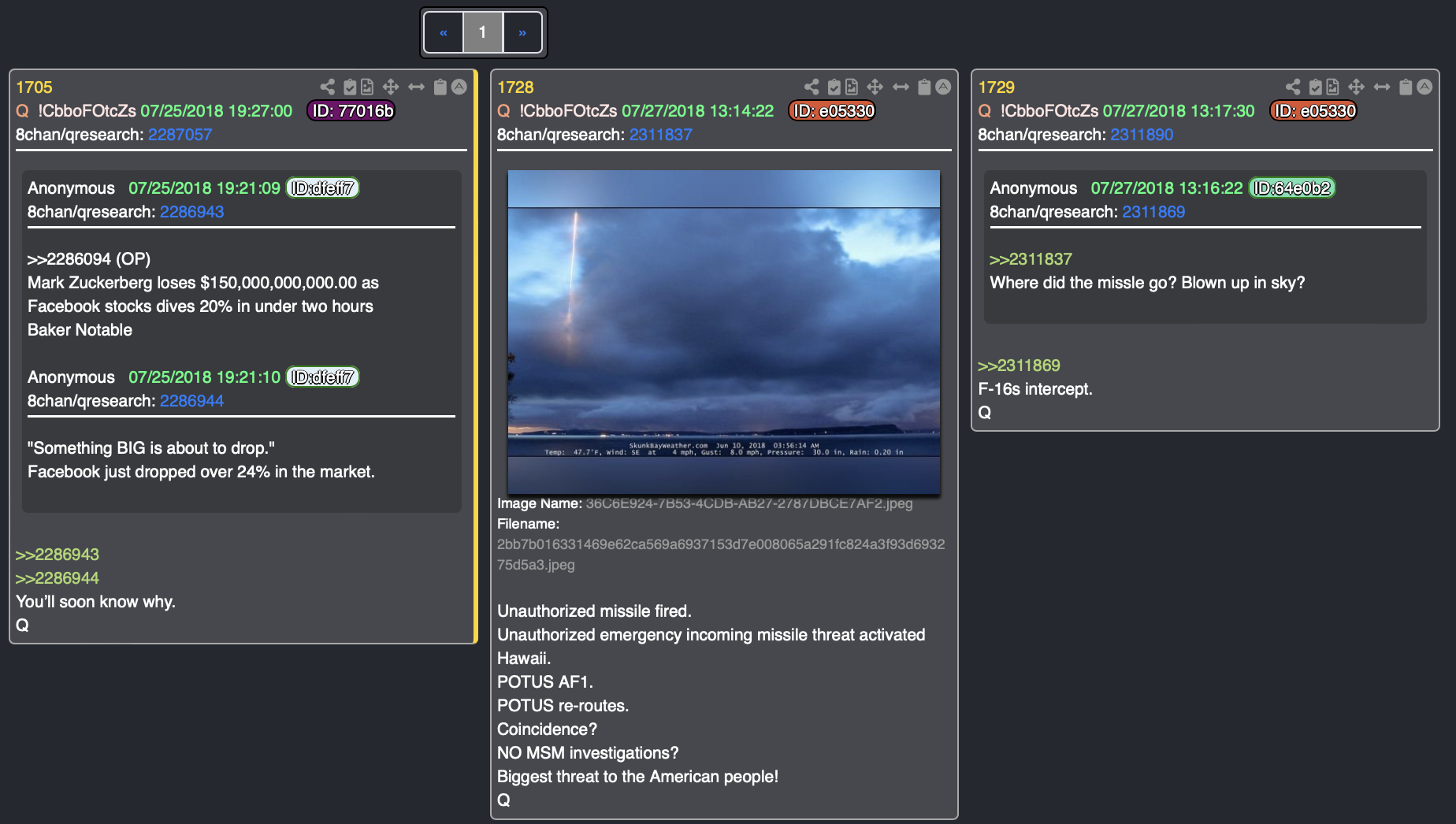Follow the >>2286943 reply reference in post 1705
The width and height of the screenshot is (1456, 824).
pyautogui.click(x=58, y=555)
